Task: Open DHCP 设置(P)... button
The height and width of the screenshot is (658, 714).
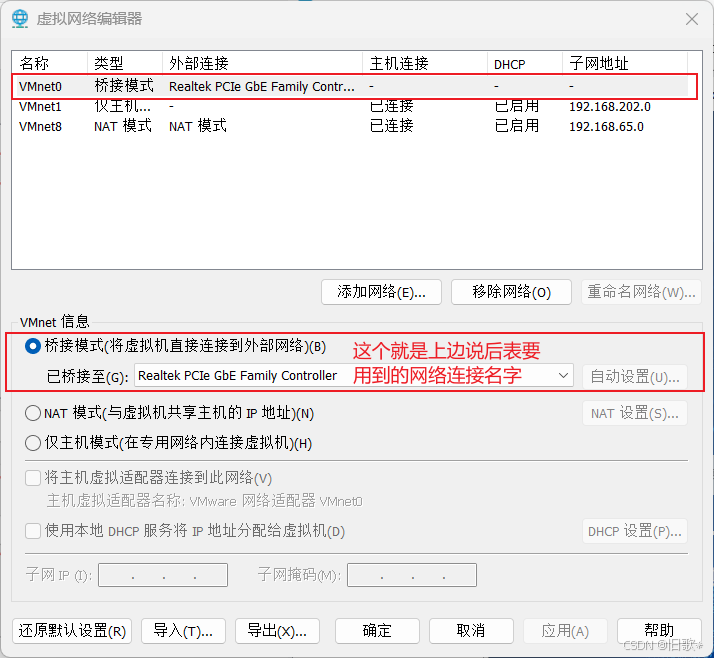Action: click(x=635, y=531)
